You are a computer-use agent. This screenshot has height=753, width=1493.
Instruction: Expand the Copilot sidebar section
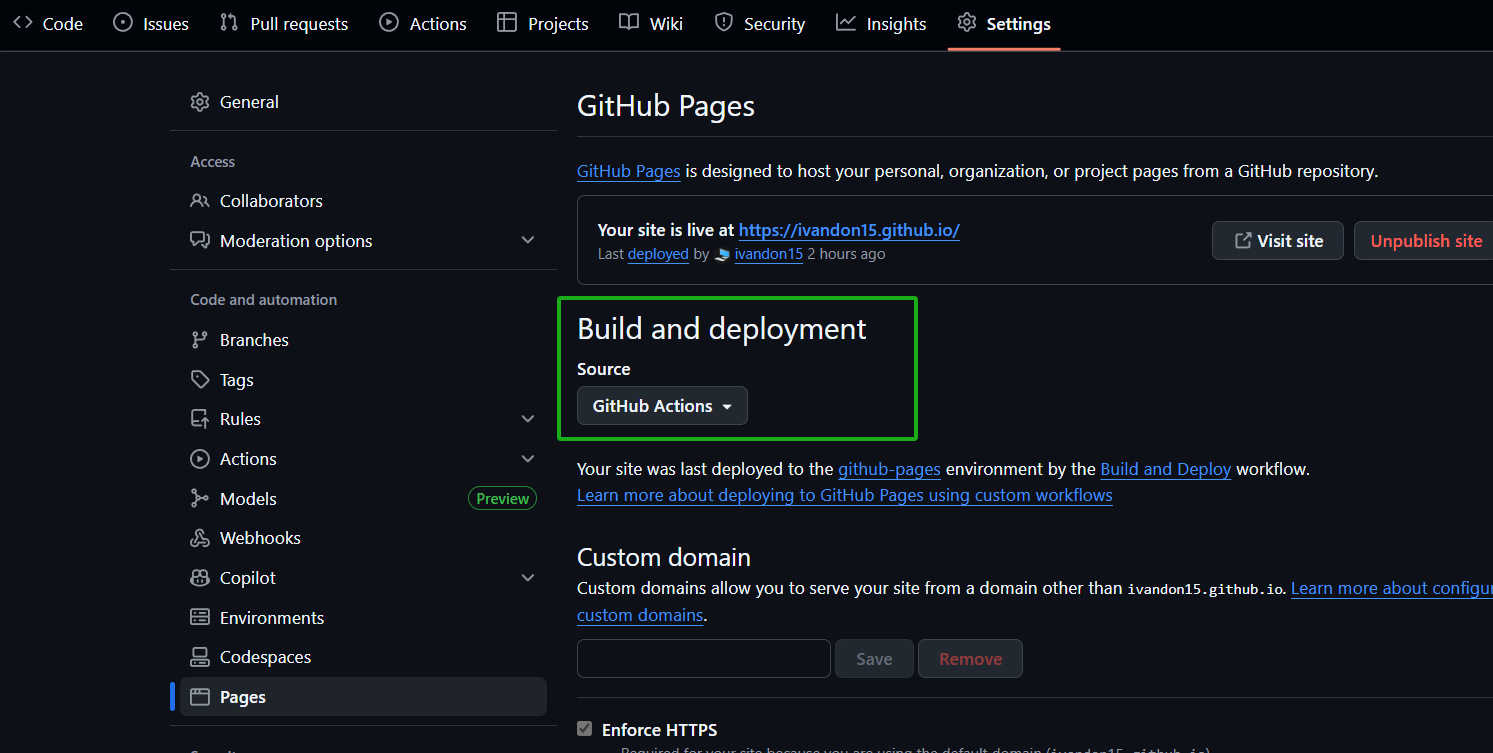528,578
